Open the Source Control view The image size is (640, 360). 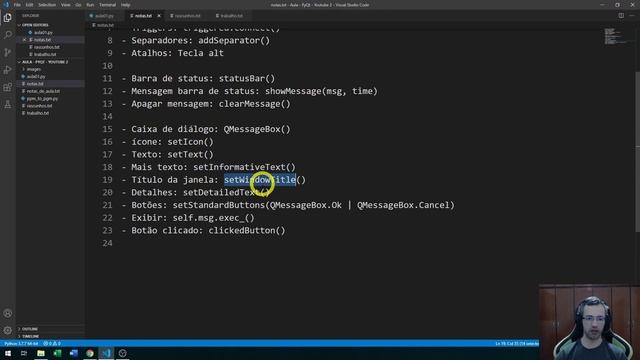pyautogui.click(x=8, y=52)
